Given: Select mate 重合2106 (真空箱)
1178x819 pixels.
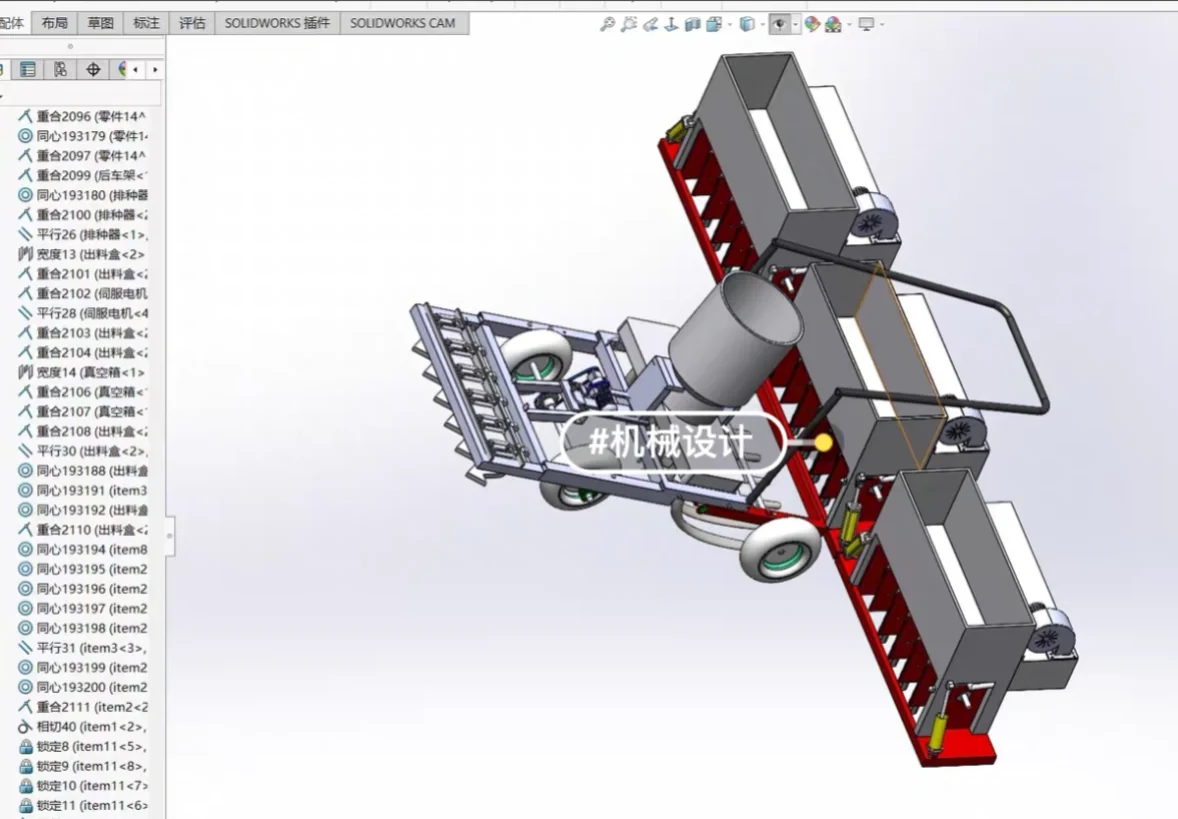Looking at the screenshot, I should (81, 391).
